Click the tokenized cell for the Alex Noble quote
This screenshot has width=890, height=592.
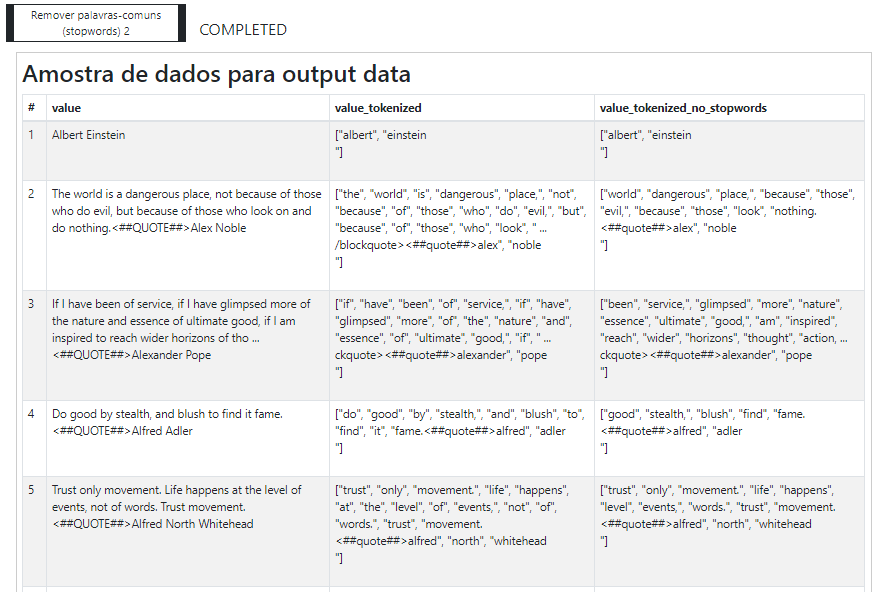tap(462, 235)
